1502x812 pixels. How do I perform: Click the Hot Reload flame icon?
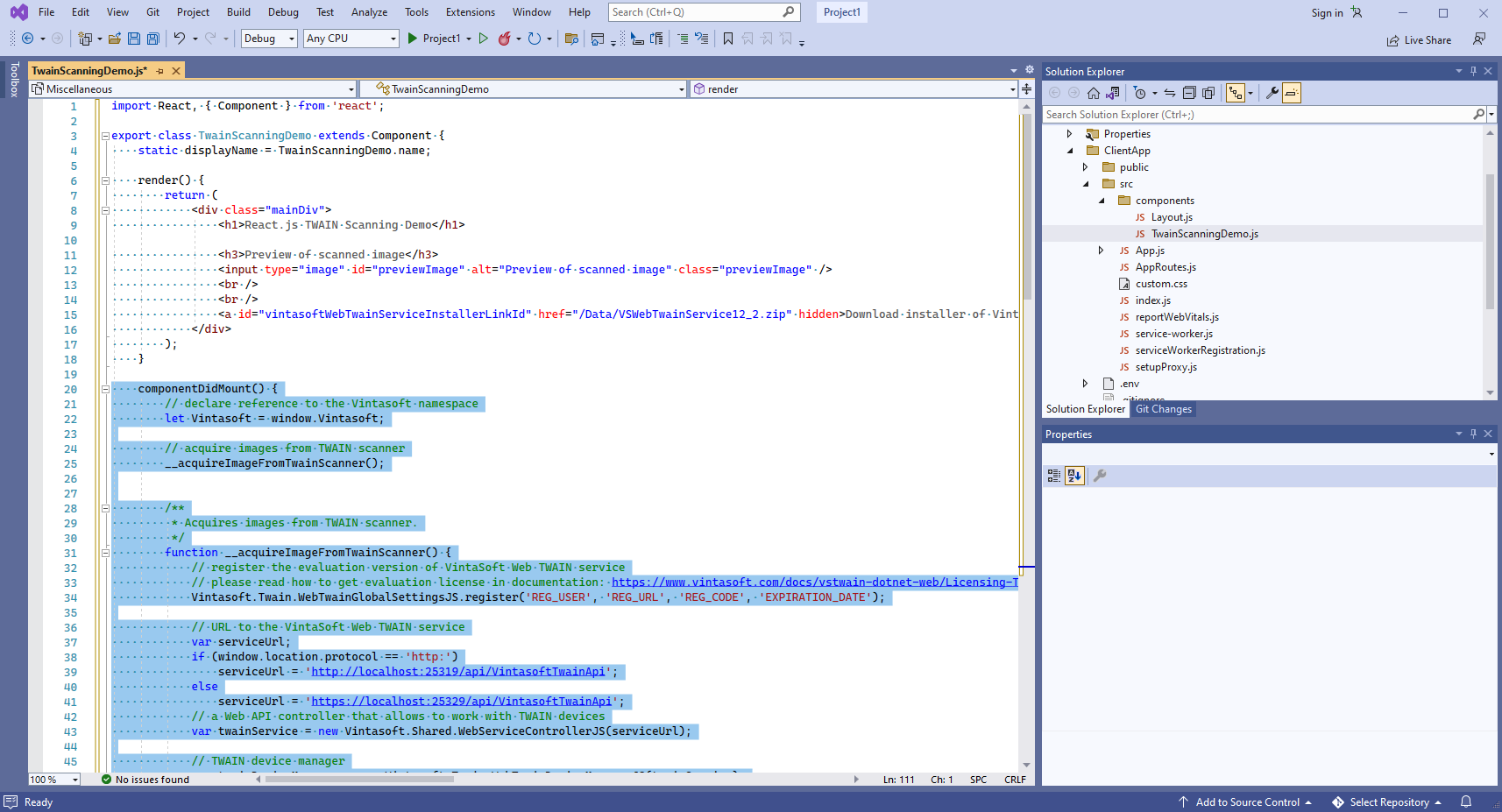(x=504, y=39)
